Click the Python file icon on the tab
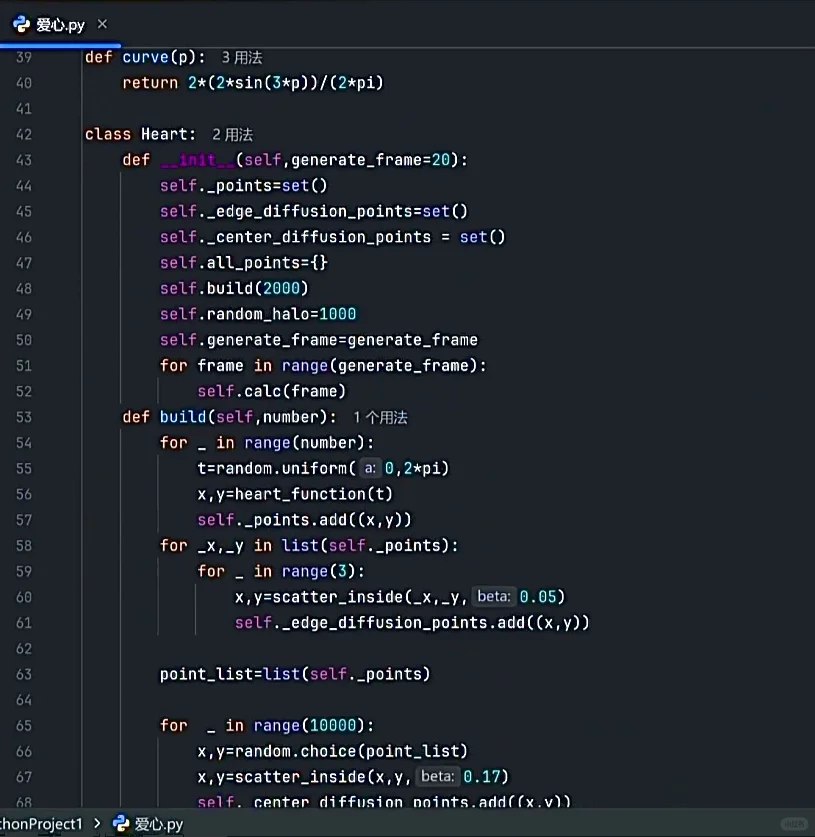The image size is (815, 837). point(21,24)
